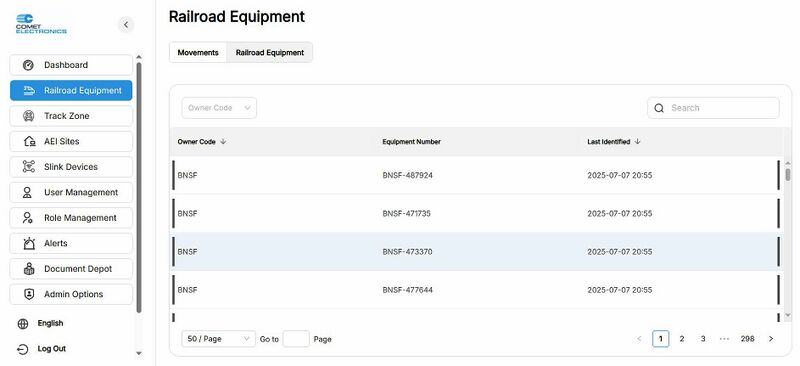The width and height of the screenshot is (800, 366).
Task: Click the BNSF owner cell in BNSF-487924 row
Action: 187,176
